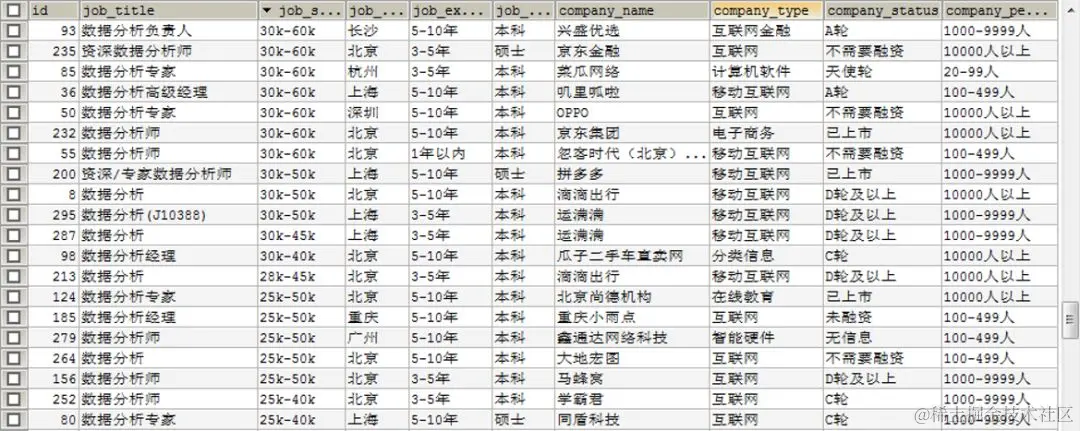Tick the checkbox for the OPPO row
Screen dimensions: 1080x431
point(14,112)
